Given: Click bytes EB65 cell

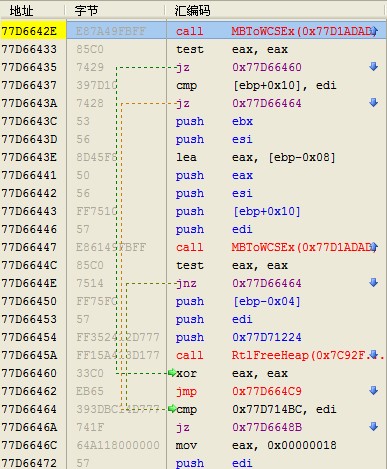Looking at the screenshot, I should 90,391.
